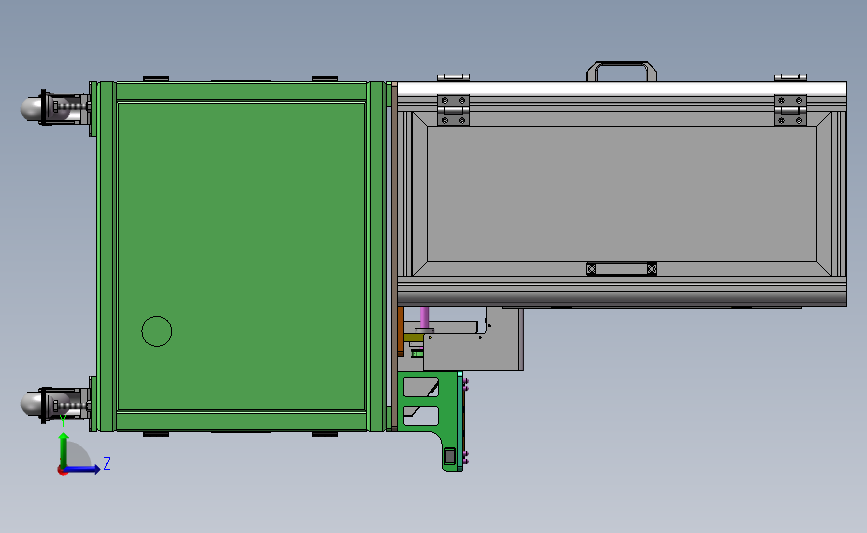
Task: Select the left hinge on the gray door
Action: pyautogui.click(x=453, y=110)
